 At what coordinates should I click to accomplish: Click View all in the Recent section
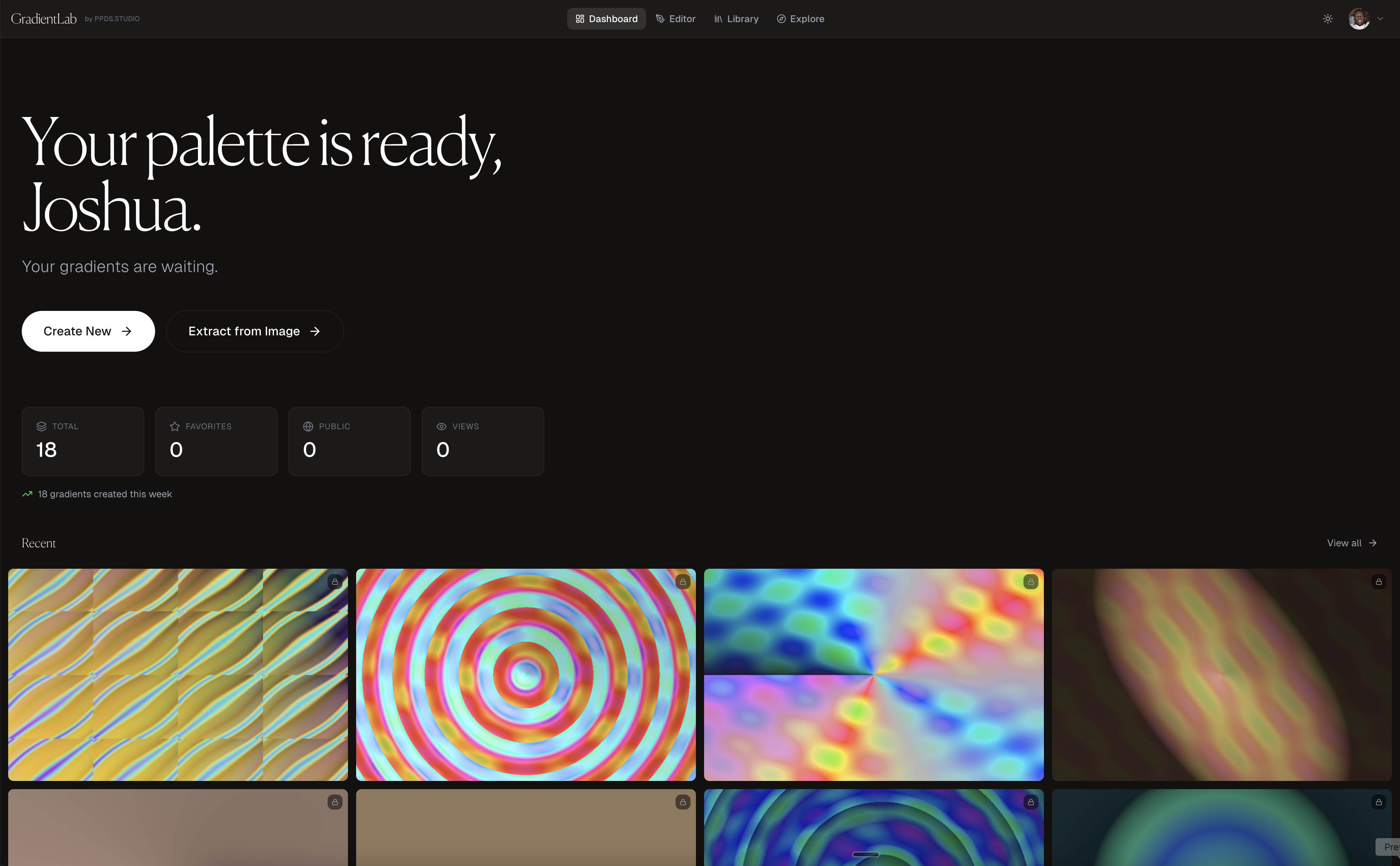tap(1351, 543)
